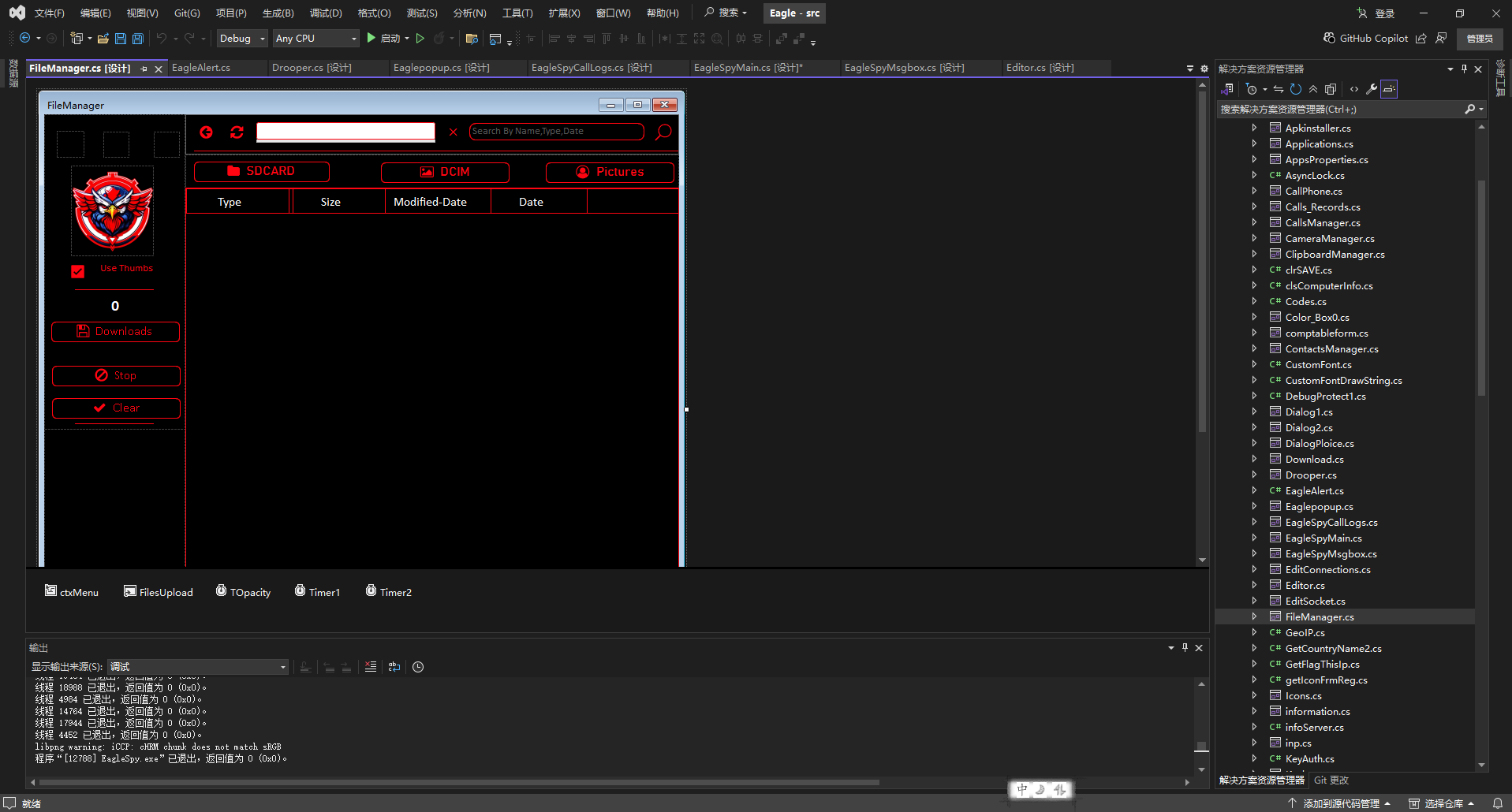1512x812 pixels.
Task: Toggle word wrap in Output panel
Action: coord(394,667)
